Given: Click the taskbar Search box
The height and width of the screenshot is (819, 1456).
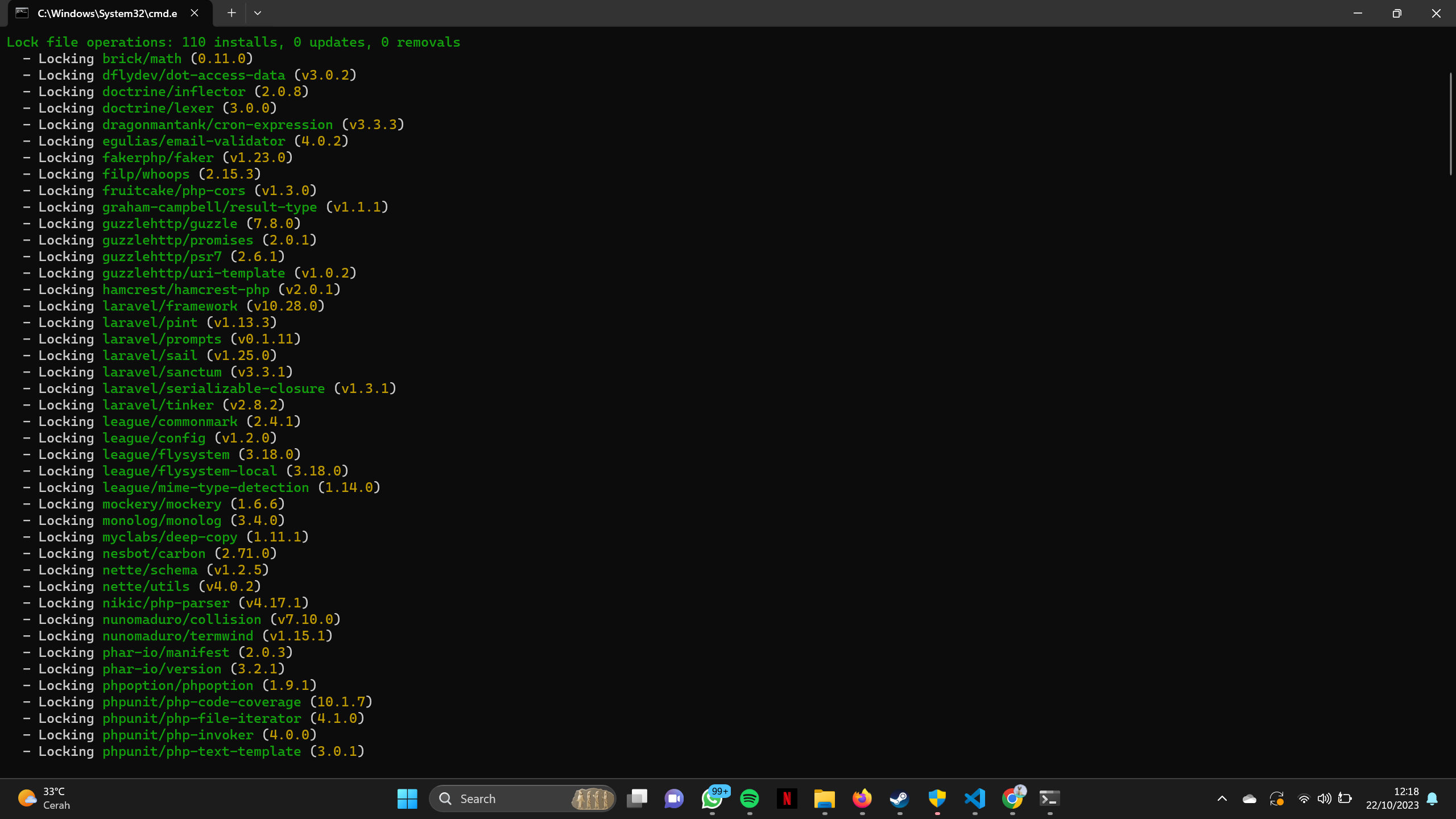Looking at the screenshot, I should click(522, 799).
